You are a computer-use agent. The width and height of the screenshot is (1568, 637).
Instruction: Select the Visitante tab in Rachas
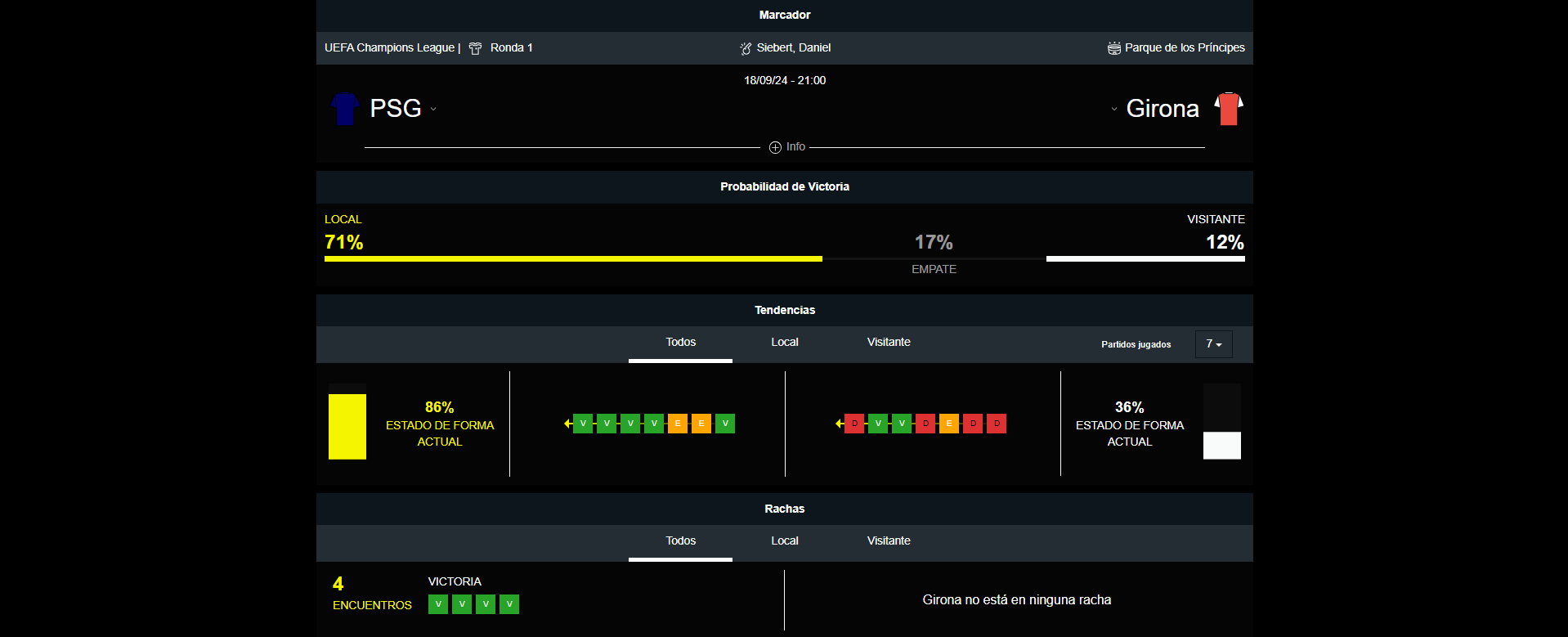point(889,541)
